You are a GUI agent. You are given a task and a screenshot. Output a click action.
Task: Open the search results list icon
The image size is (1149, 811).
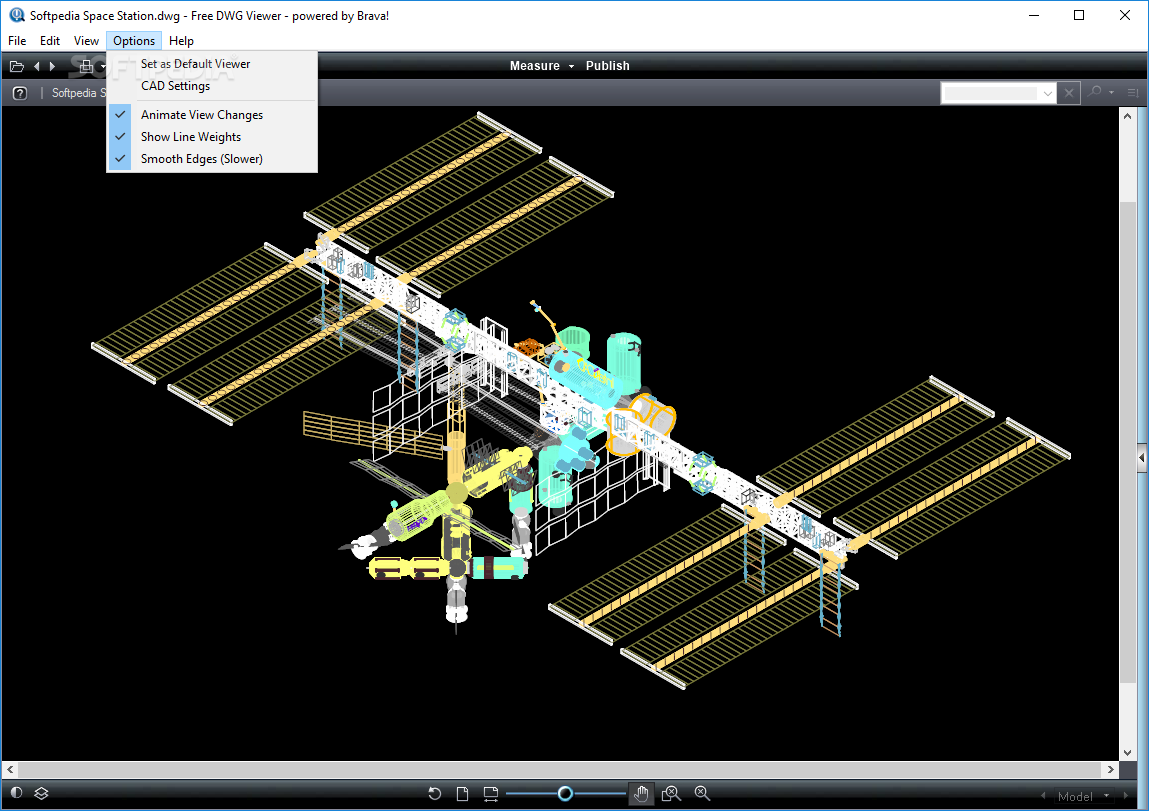(x=1133, y=92)
